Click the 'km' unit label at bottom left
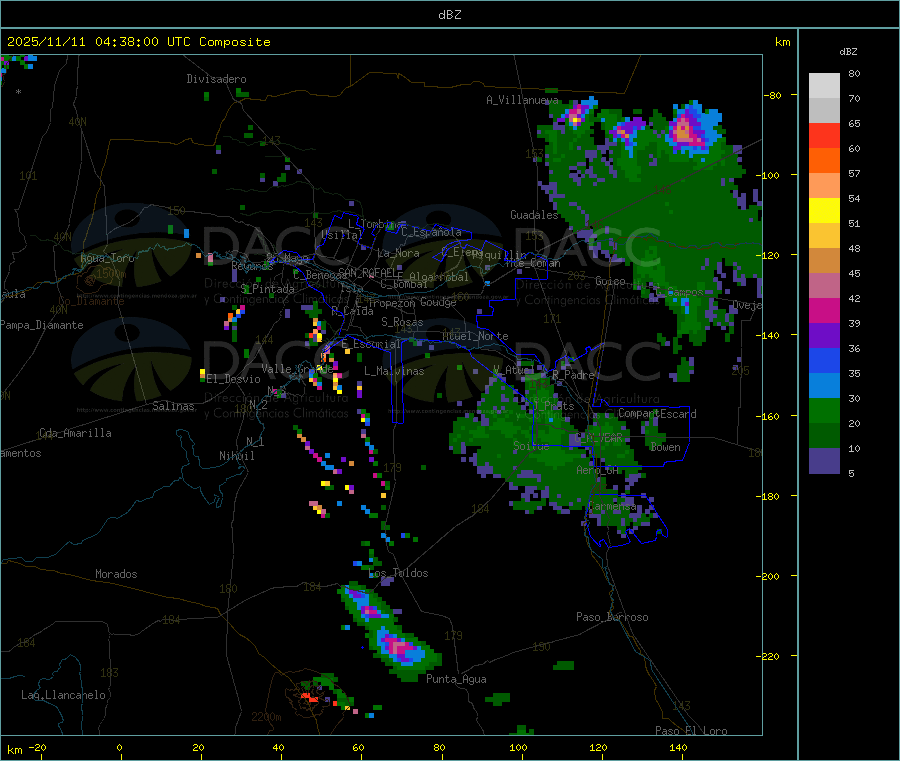 click(14, 750)
